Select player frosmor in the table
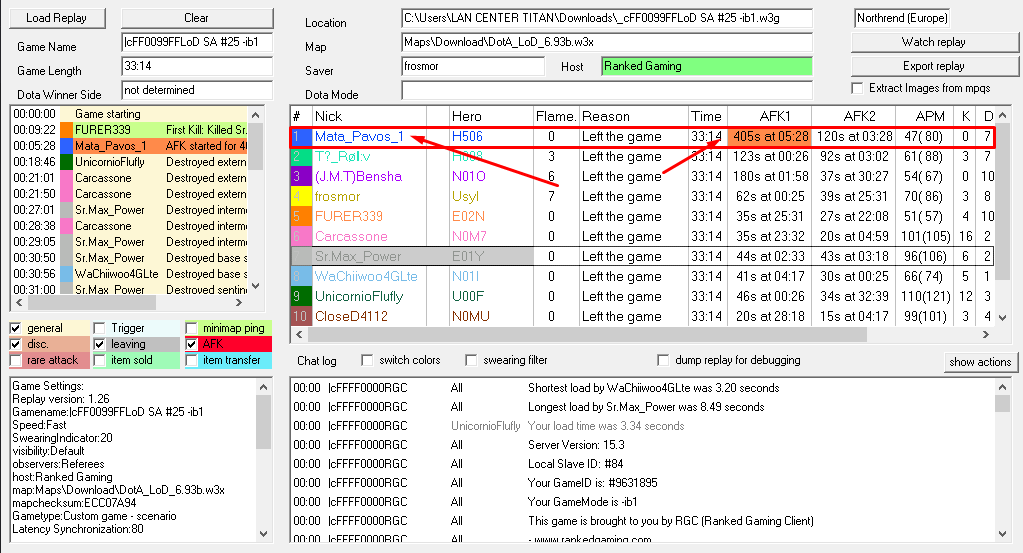Image resolution: width=1023 pixels, height=553 pixels. [x=337, y=196]
